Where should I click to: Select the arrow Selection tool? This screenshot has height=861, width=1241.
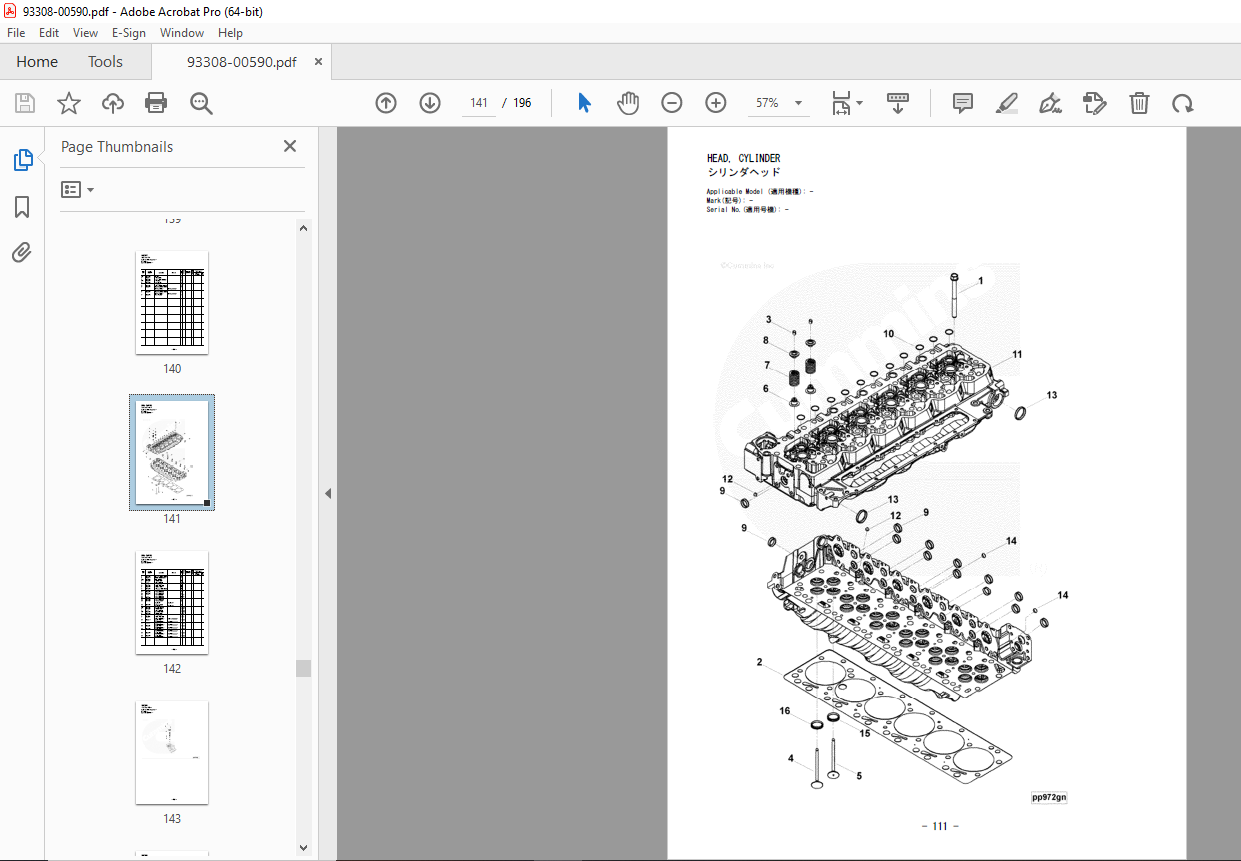pyautogui.click(x=585, y=103)
